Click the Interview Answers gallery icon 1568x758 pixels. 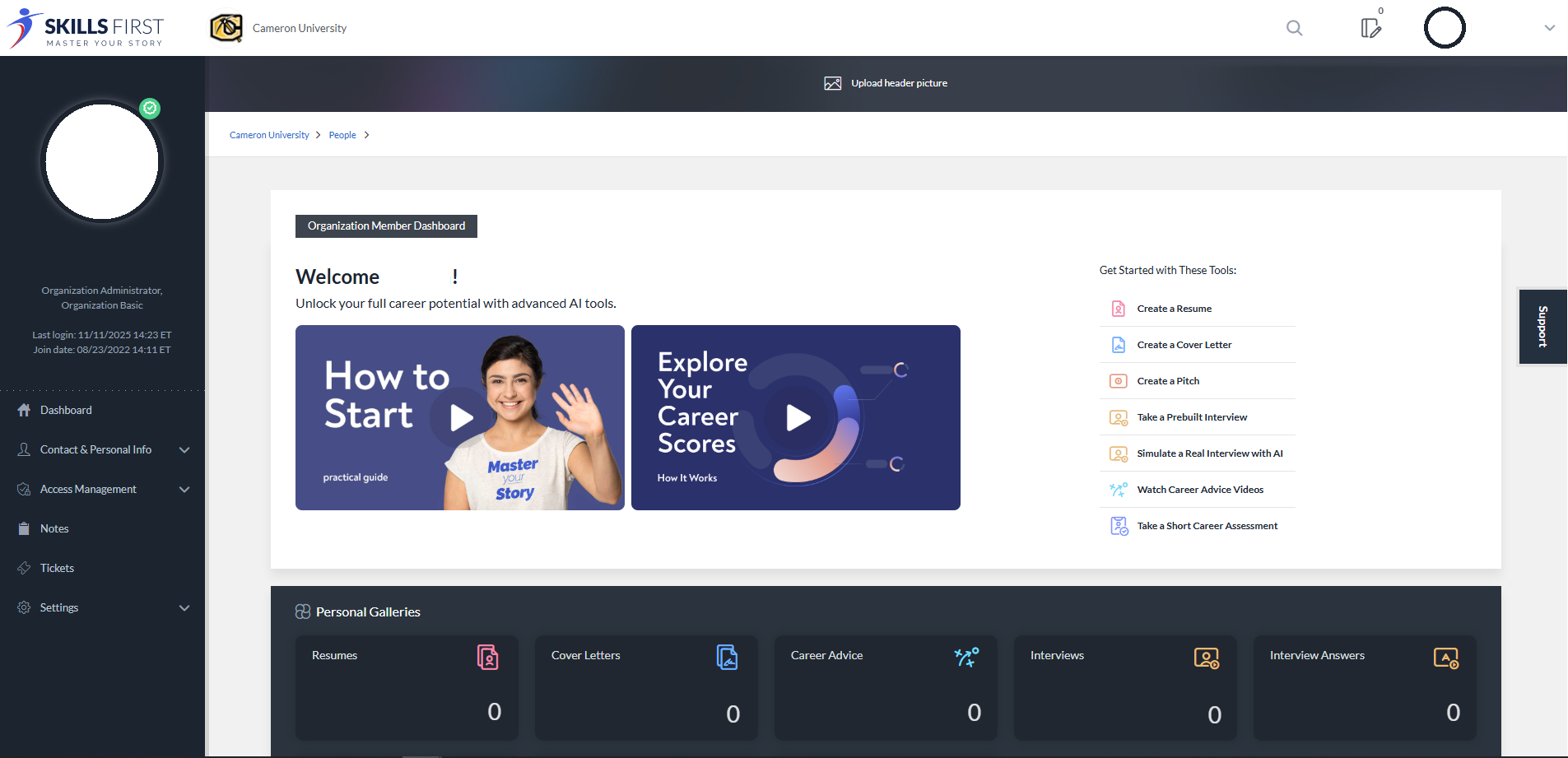1445,658
